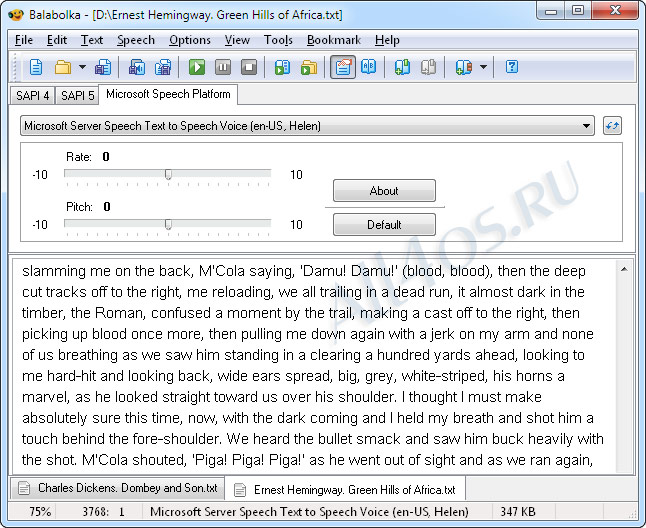This screenshot has width=646, height=528.
Task: Click the Rate slider thumb
Action: [168, 175]
